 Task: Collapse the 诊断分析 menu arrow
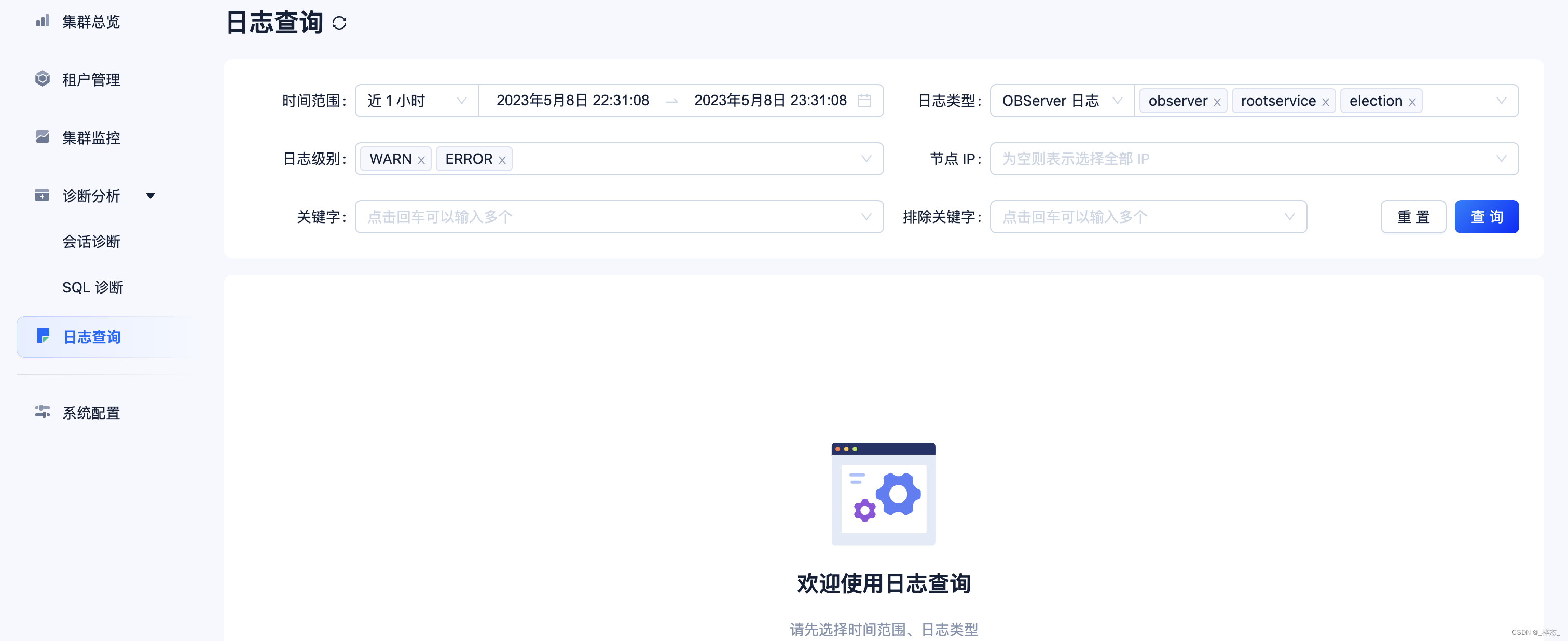(x=150, y=196)
